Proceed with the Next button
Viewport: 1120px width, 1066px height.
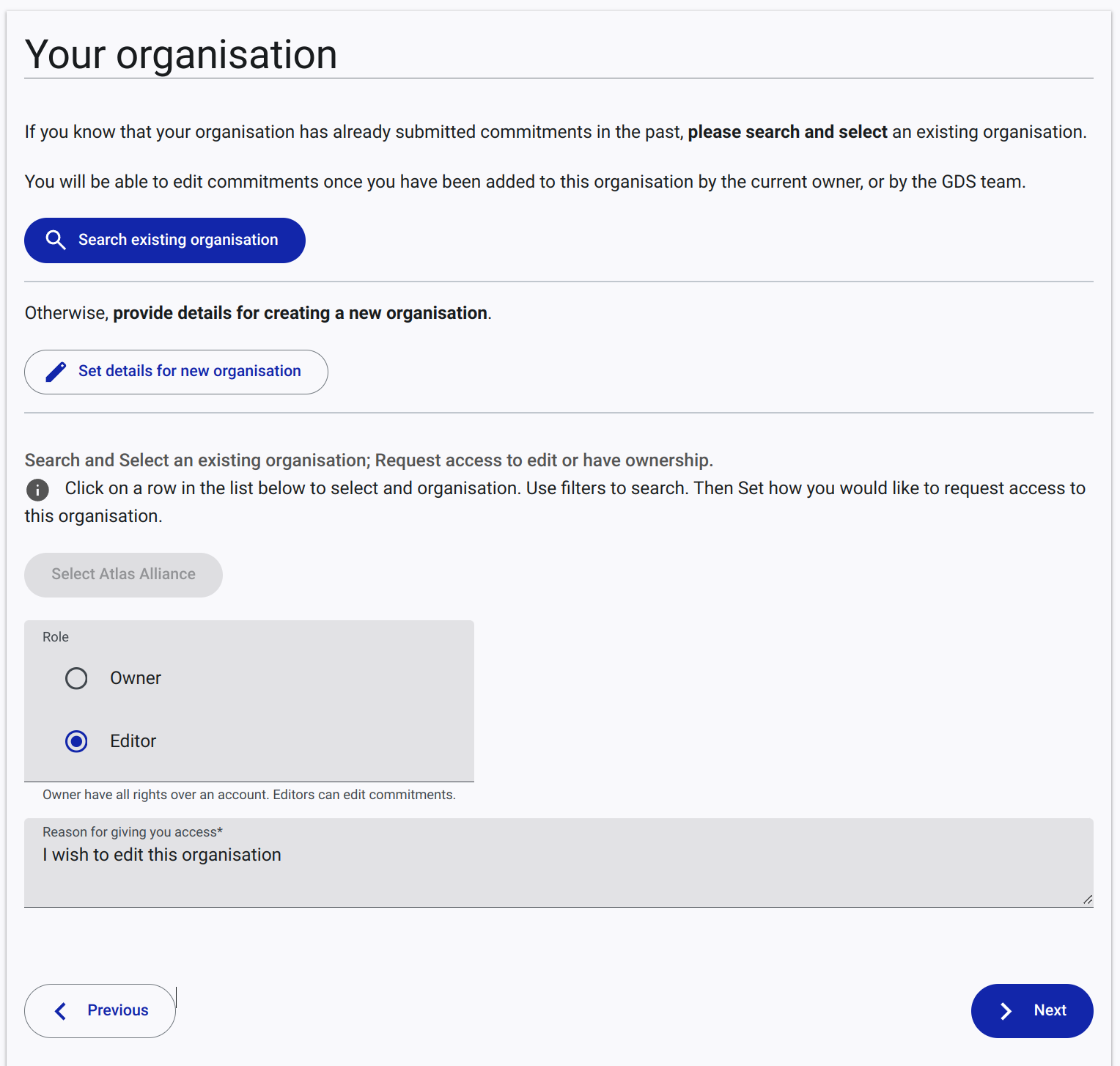point(1032,1011)
